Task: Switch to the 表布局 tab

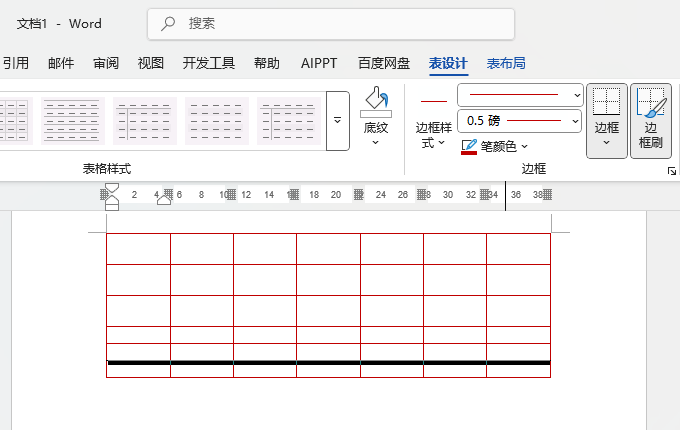Action: click(x=506, y=63)
